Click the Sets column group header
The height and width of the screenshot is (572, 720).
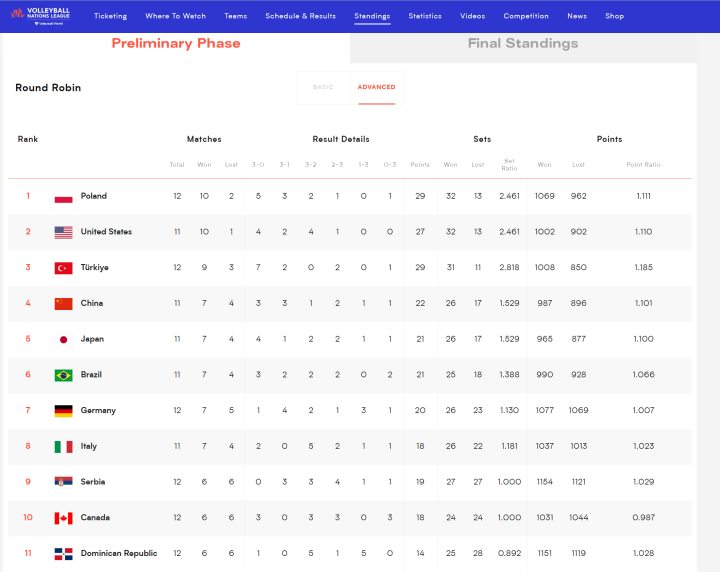coord(482,139)
